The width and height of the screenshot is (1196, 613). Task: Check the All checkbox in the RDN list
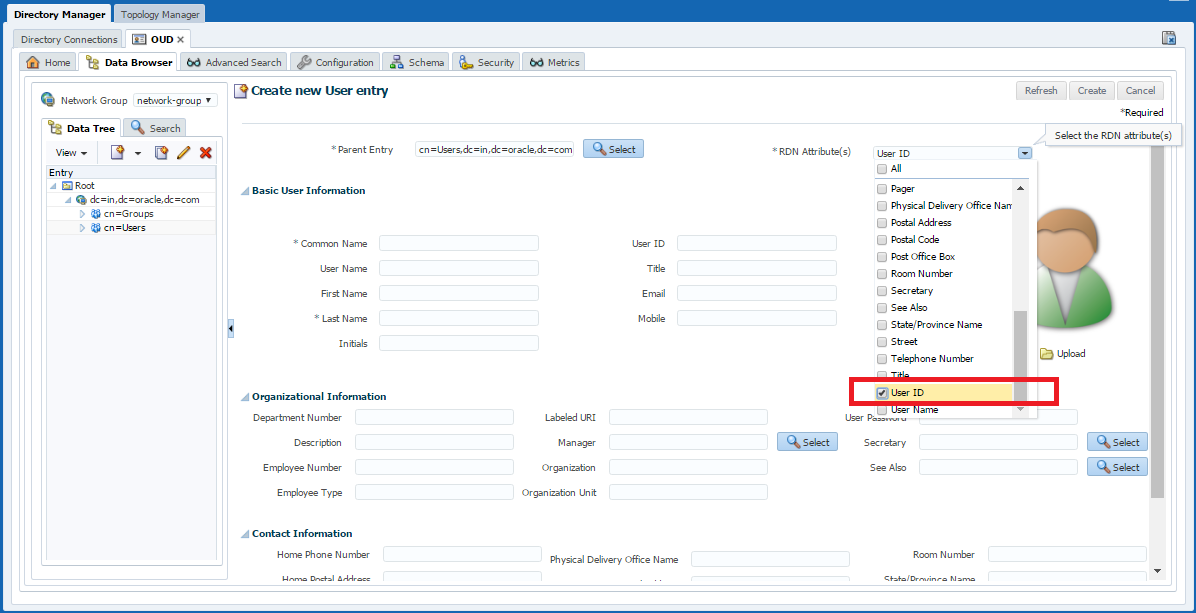point(882,169)
